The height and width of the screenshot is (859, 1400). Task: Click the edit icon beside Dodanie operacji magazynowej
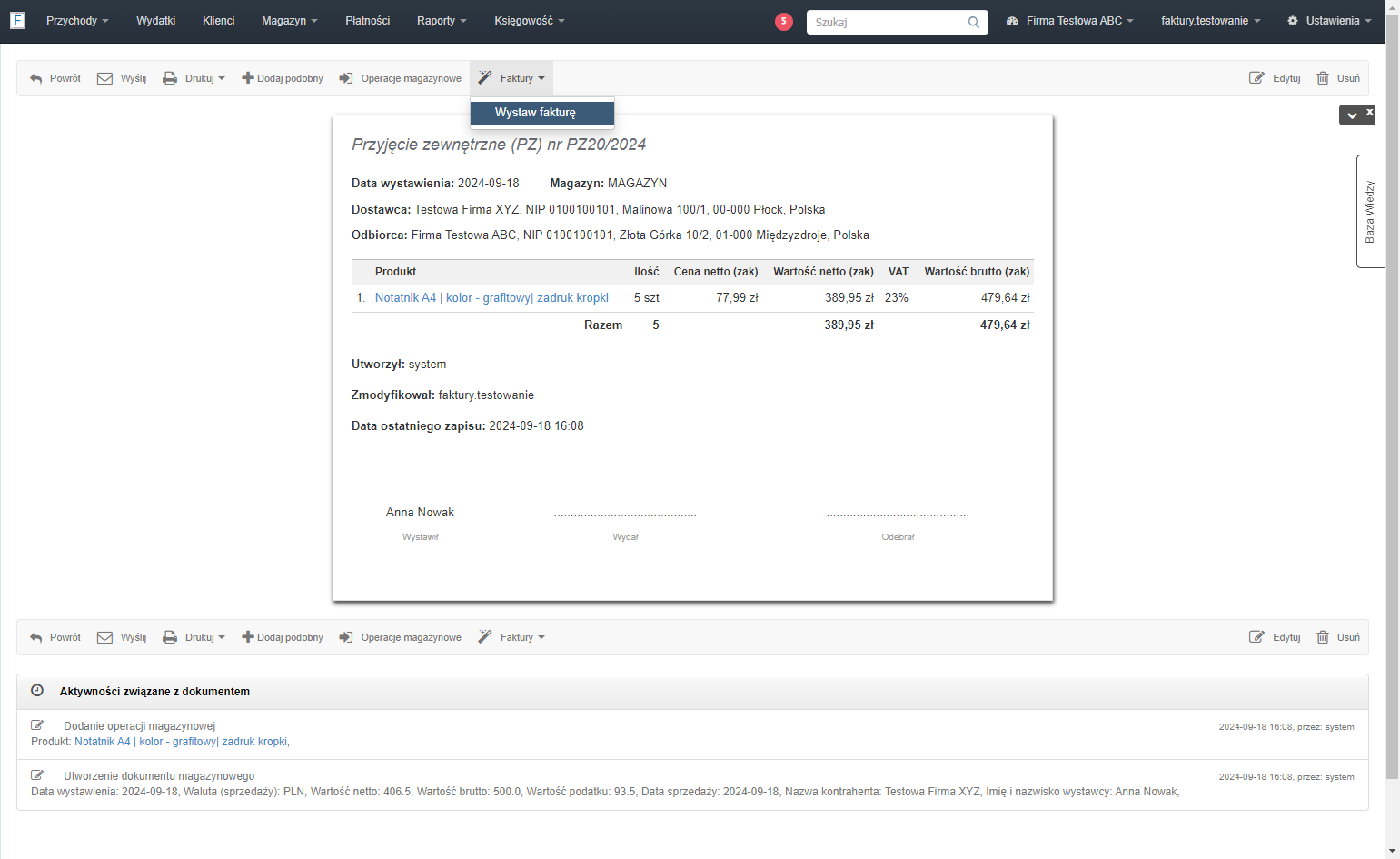(37, 725)
